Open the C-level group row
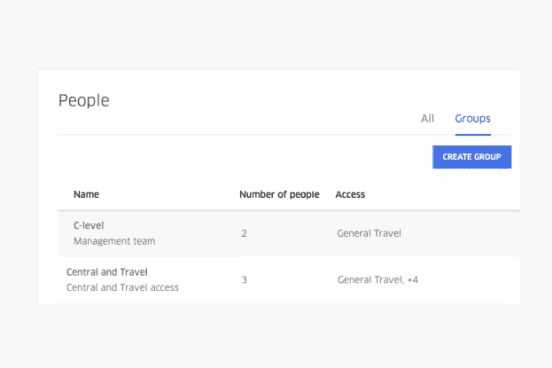 pos(288,233)
